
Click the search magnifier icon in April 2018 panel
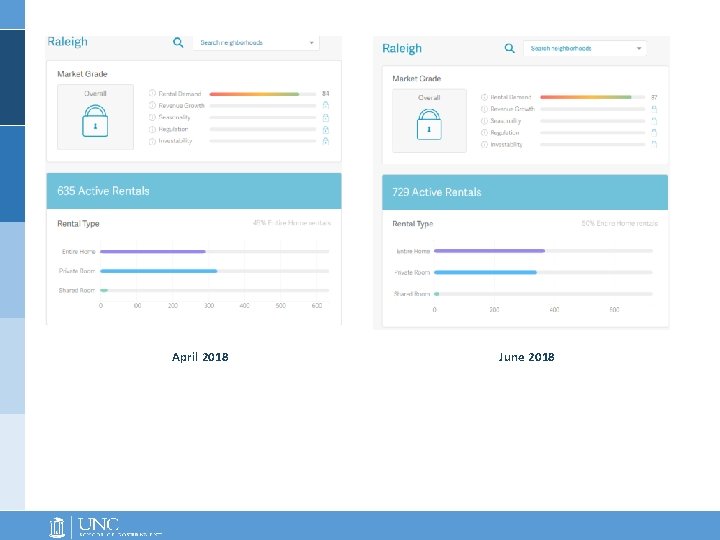click(178, 43)
